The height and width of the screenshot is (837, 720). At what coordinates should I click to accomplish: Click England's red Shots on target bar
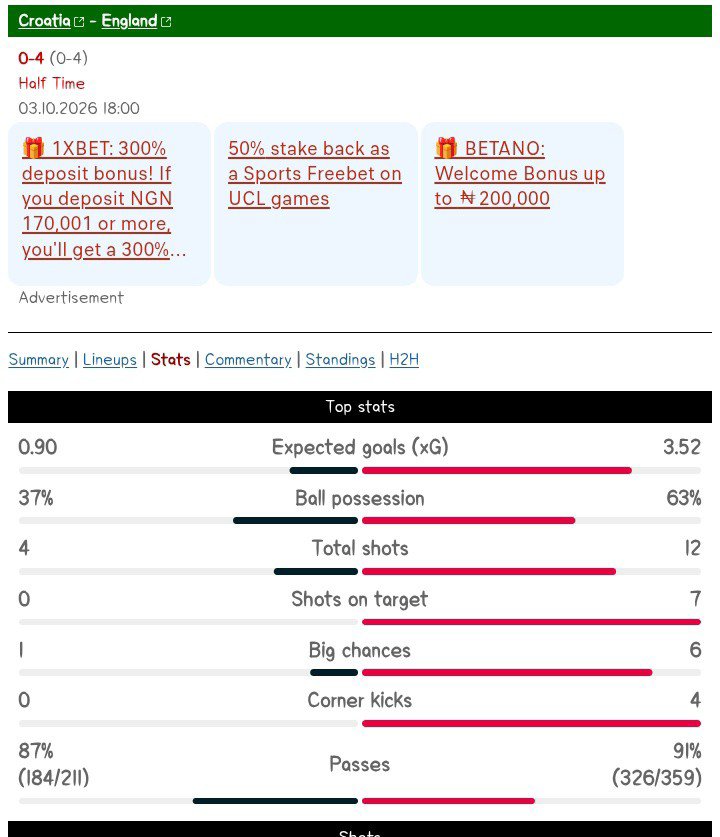[531, 622]
